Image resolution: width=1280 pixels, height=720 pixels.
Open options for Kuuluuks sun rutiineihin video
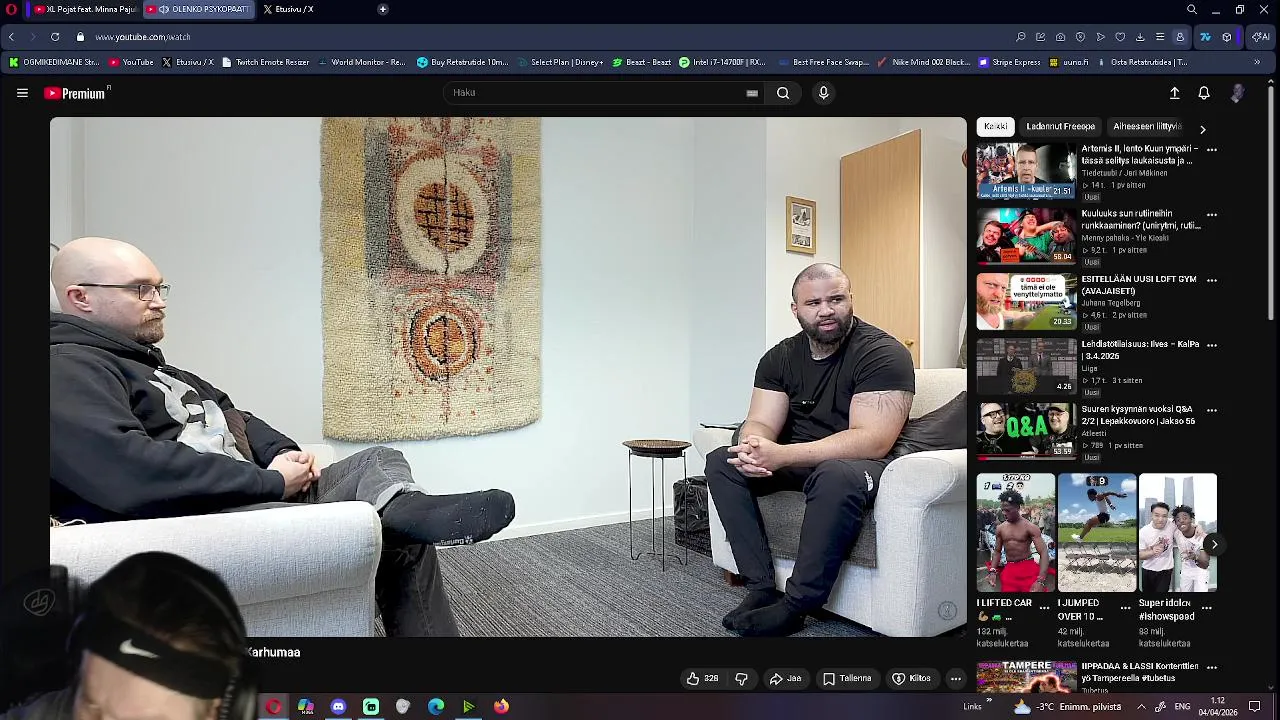click(1211, 215)
